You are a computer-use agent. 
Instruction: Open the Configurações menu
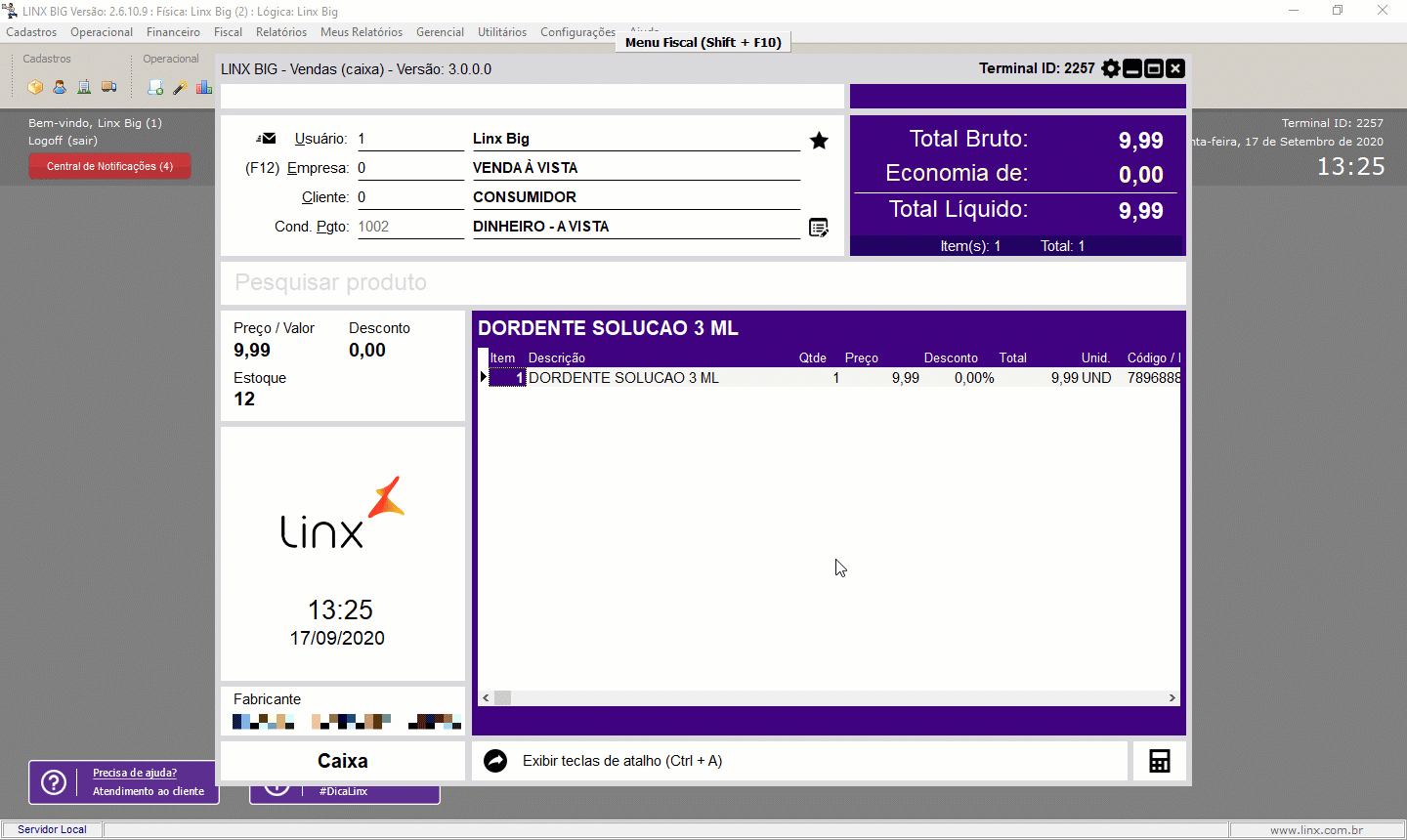pos(577,32)
